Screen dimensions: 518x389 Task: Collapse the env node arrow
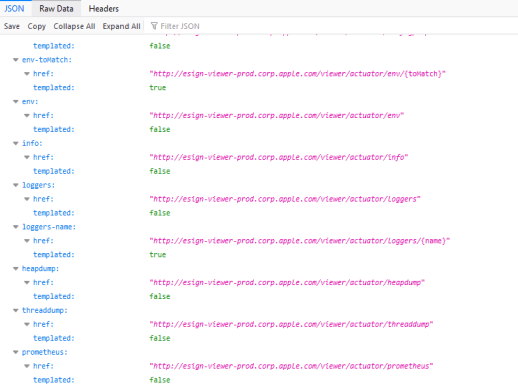(x=15, y=102)
